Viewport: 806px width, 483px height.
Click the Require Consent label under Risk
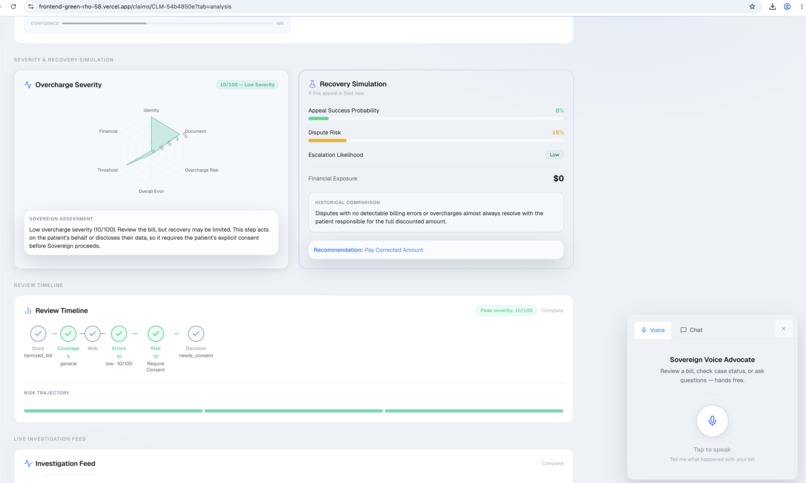tap(156, 366)
